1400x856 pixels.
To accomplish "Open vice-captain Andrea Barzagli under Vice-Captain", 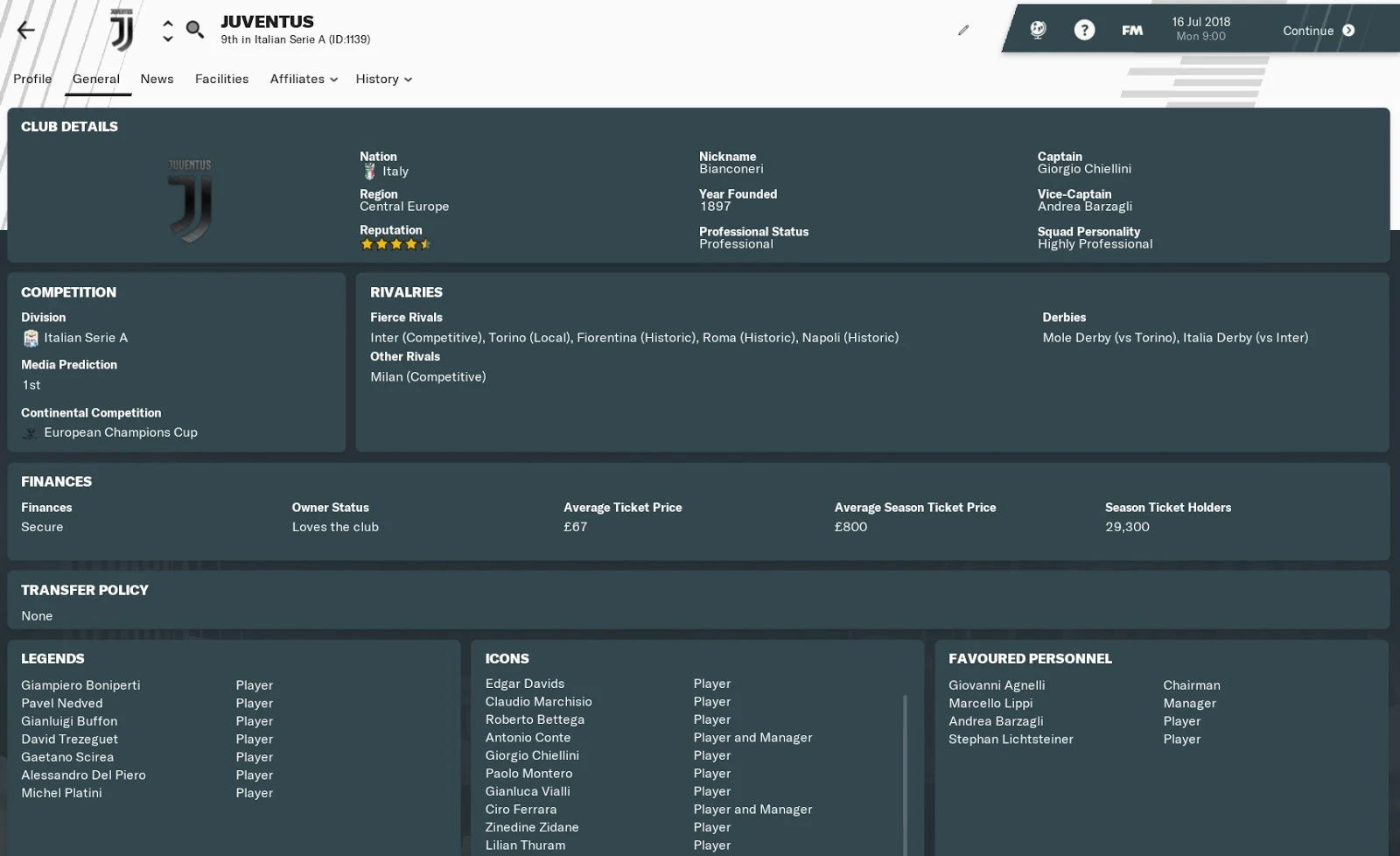I will 1085,207.
